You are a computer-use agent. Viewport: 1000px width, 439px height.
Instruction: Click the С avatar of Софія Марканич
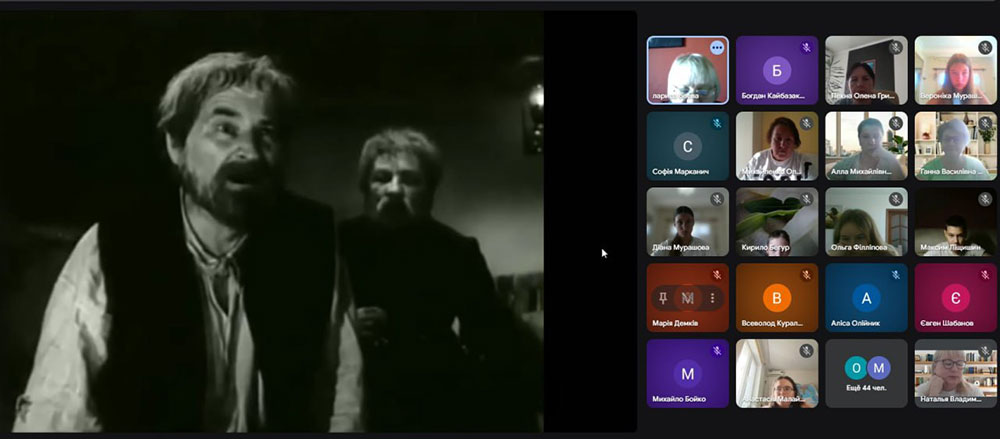688,146
